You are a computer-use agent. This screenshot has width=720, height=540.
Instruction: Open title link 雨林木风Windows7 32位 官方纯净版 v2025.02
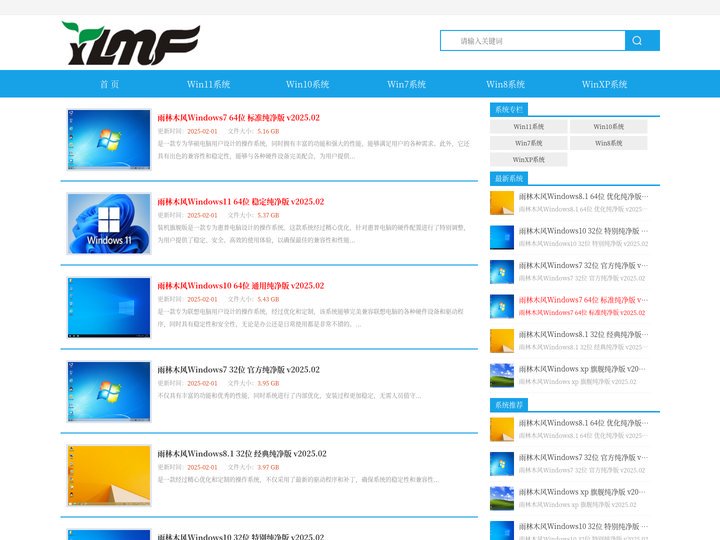coord(238,370)
